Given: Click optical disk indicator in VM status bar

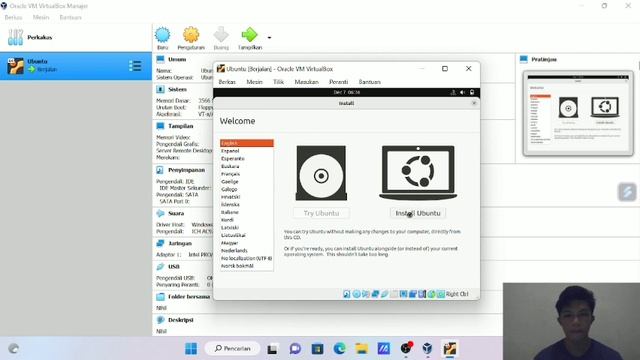Looking at the screenshot, I should point(356,294).
